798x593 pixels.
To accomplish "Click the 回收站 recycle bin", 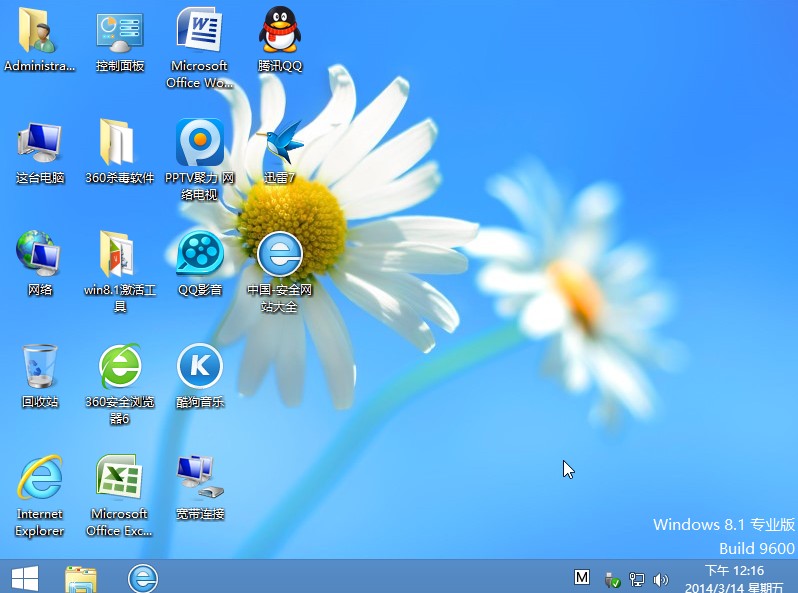I will 40,366.
